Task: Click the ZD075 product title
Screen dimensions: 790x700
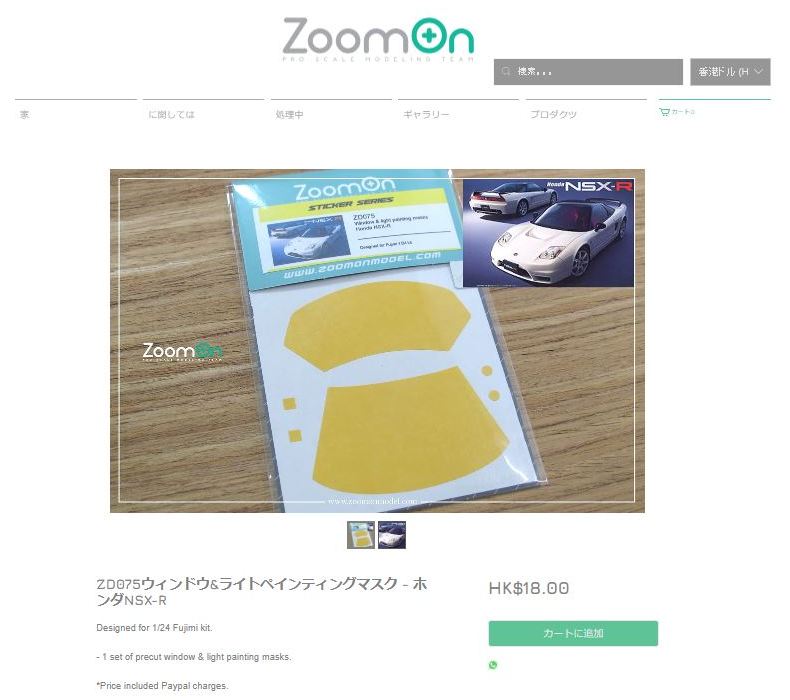Action: pyautogui.click(x=261, y=592)
